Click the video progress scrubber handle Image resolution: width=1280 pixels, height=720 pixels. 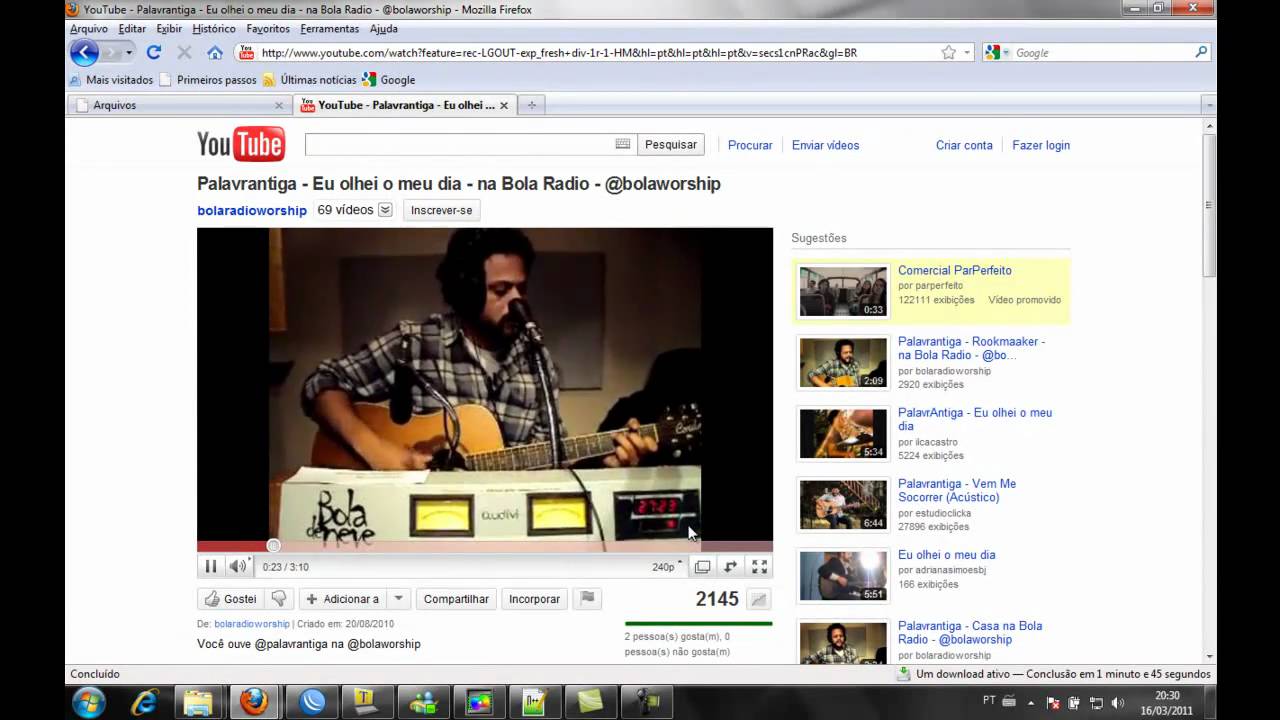coord(273,545)
